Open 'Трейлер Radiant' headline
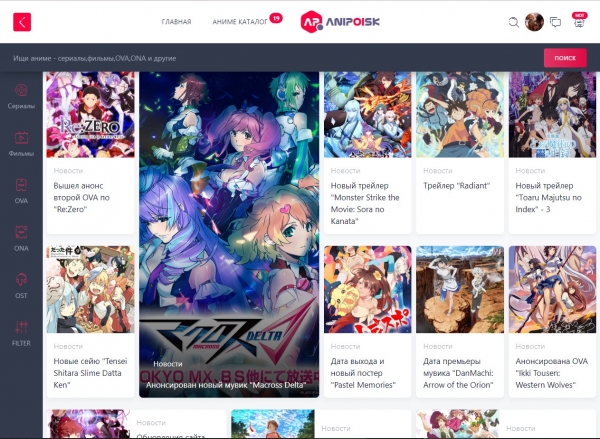Screen dimensions: 600x439 (456, 186)
